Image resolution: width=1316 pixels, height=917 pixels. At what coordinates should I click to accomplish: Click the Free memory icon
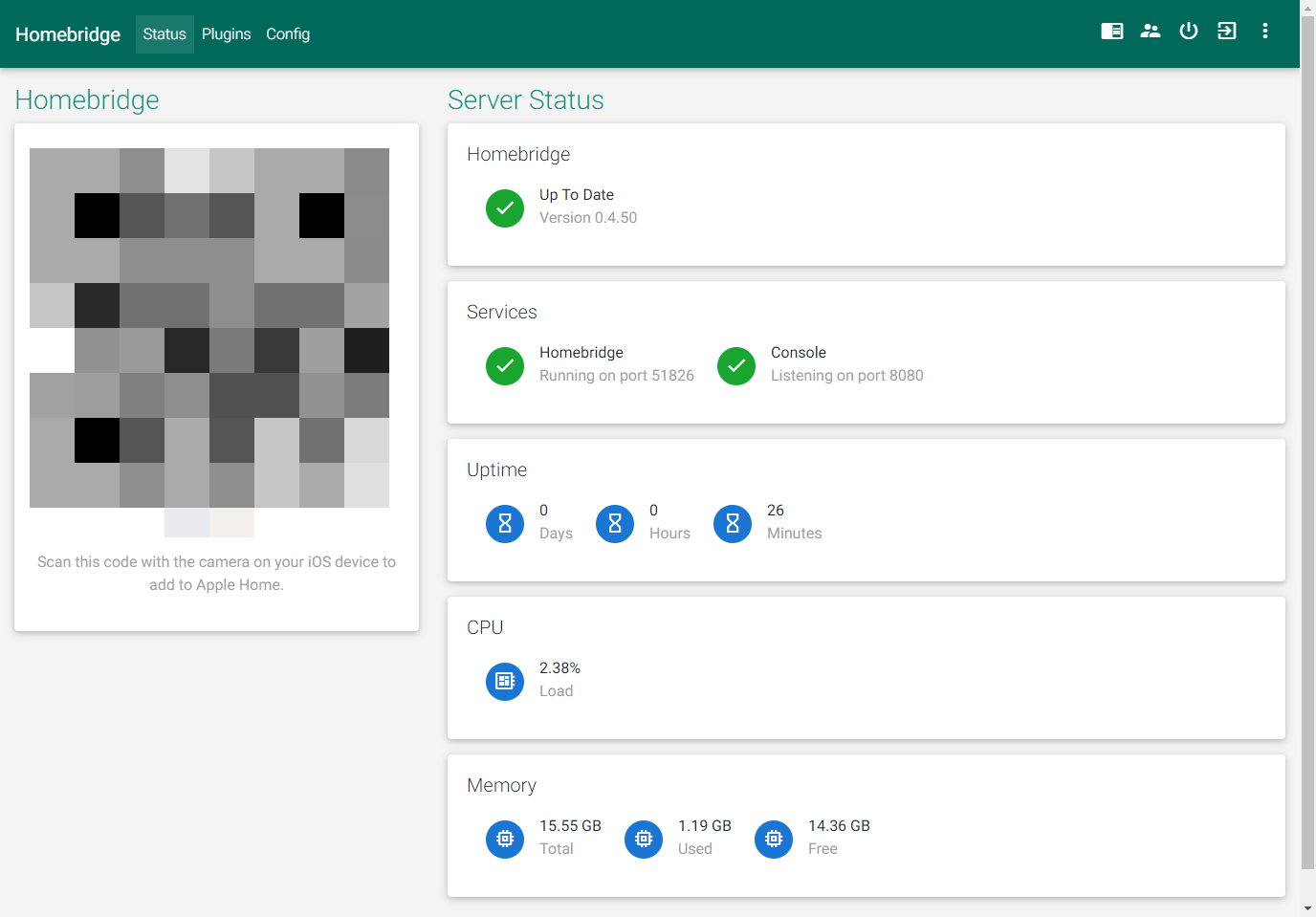[x=774, y=840]
